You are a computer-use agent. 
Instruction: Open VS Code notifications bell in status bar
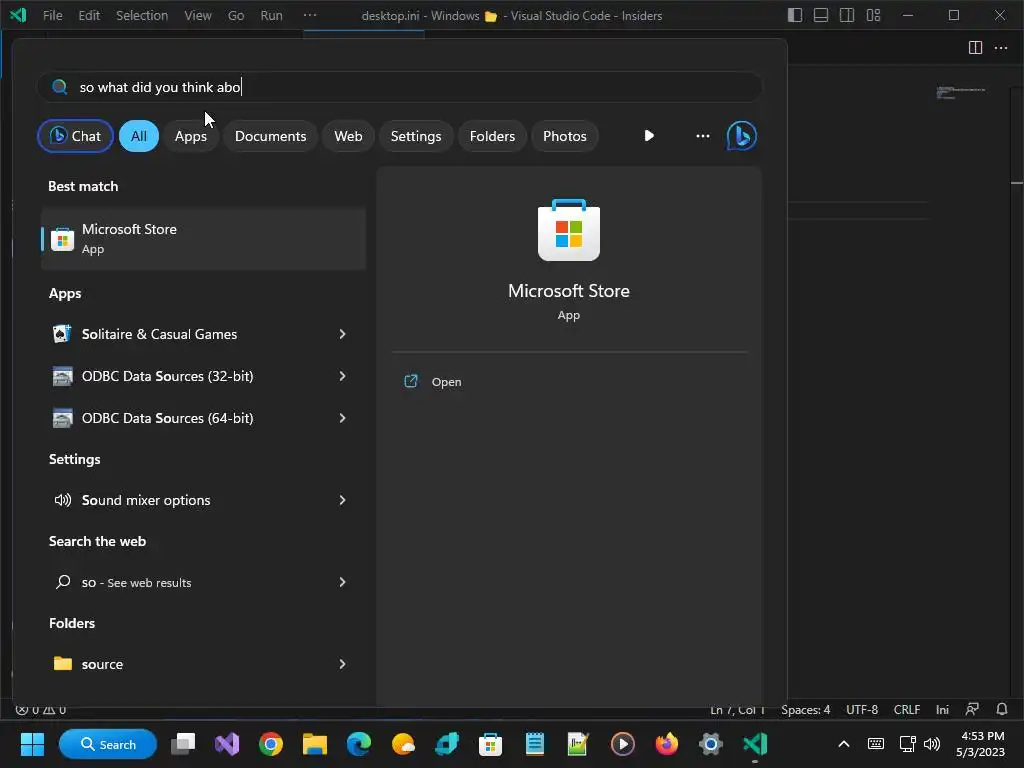pyautogui.click(x=1002, y=709)
